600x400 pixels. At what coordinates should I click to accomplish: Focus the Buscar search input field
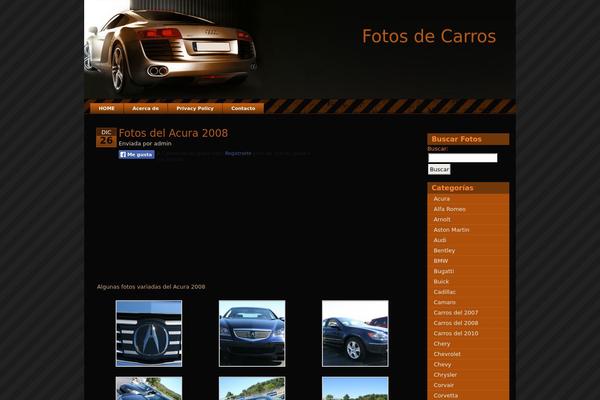pos(463,158)
